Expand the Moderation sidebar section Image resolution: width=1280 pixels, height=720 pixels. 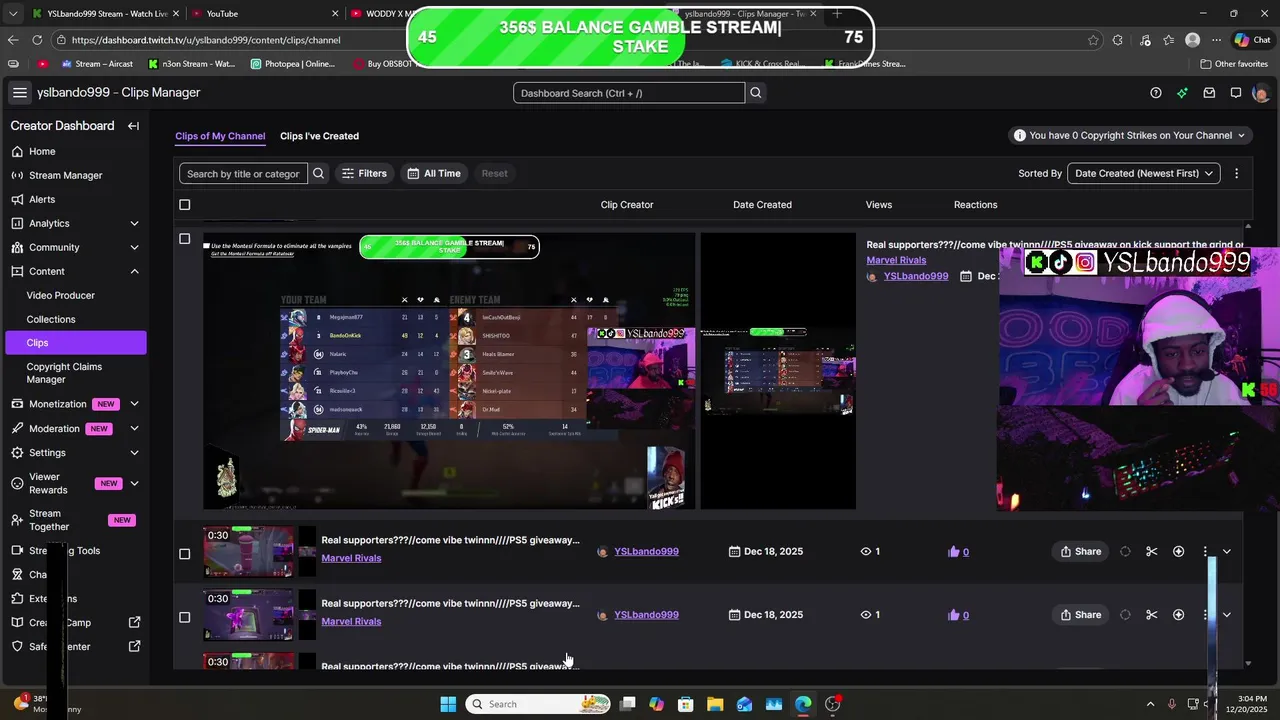pyautogui.click(x=134, y=428)
